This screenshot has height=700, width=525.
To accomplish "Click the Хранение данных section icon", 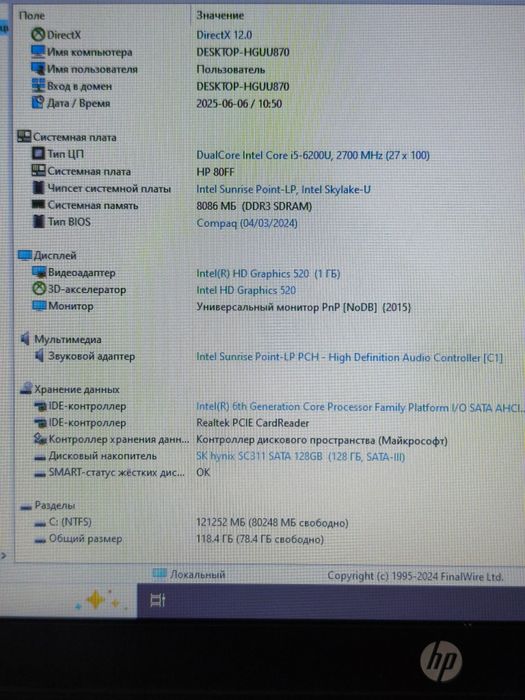I will [x=26, y=389].
